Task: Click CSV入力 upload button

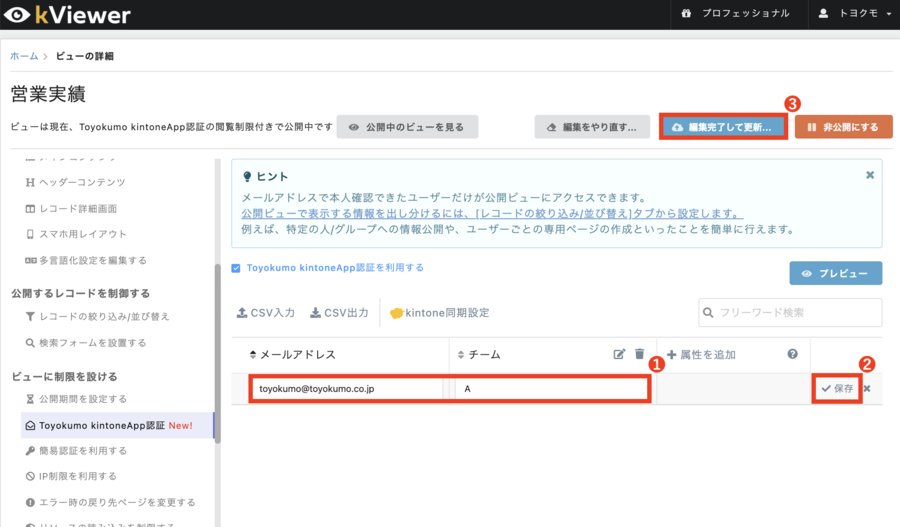Action: (x=266, y=313)
